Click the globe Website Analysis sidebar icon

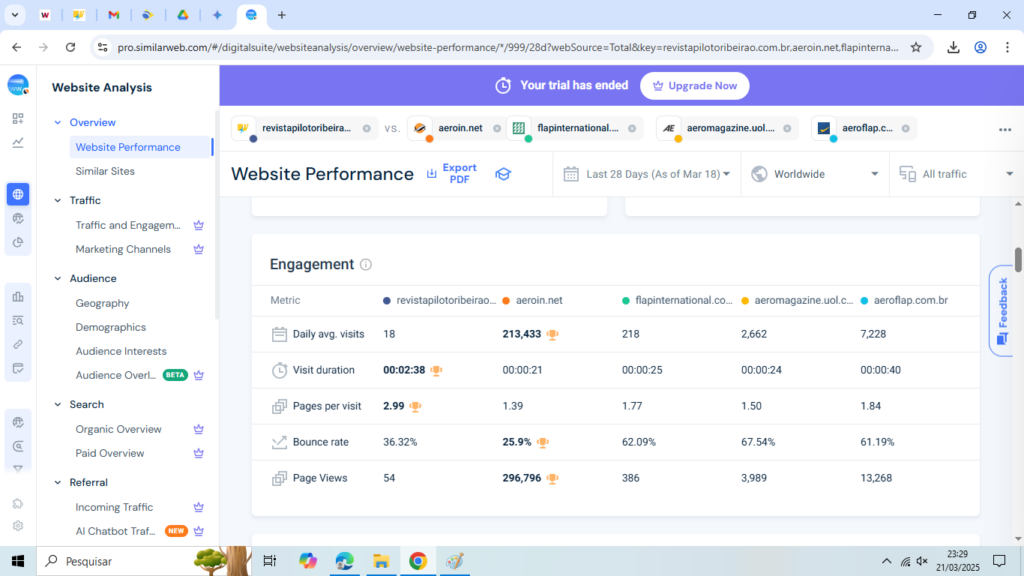18,194
